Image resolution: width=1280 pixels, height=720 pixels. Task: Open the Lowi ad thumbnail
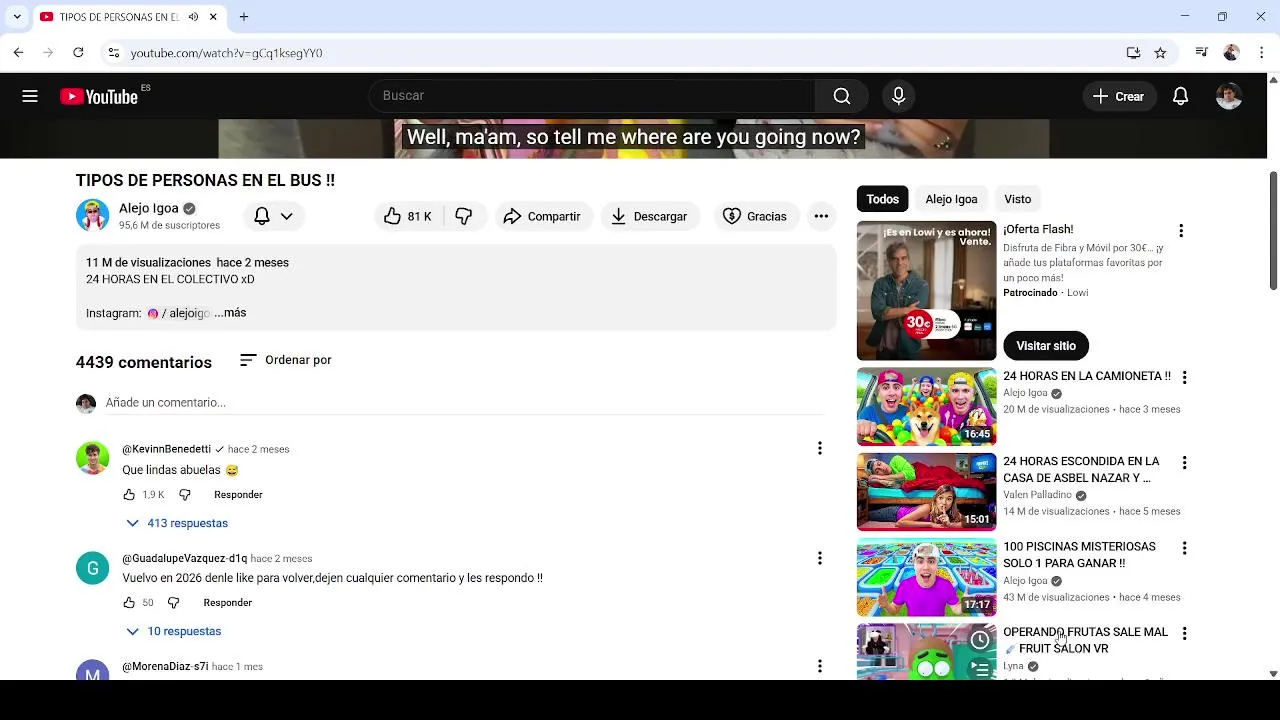pos(926,291)
